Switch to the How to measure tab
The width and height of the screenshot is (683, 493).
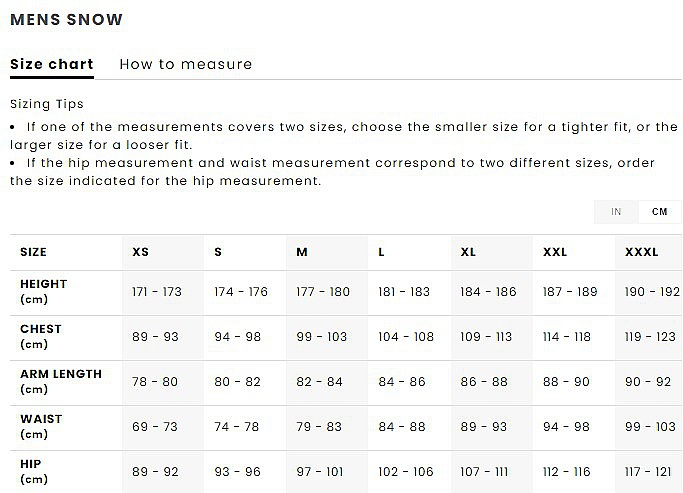click(186, 64)
